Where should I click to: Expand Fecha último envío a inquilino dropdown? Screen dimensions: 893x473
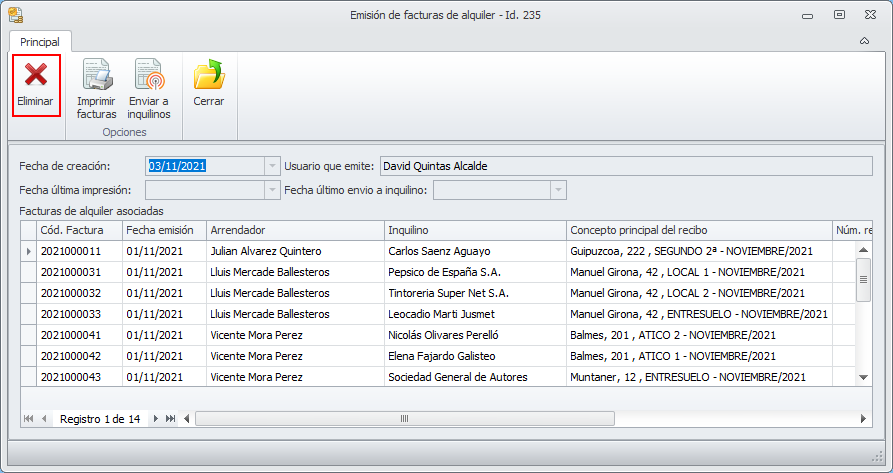[558, 190]
